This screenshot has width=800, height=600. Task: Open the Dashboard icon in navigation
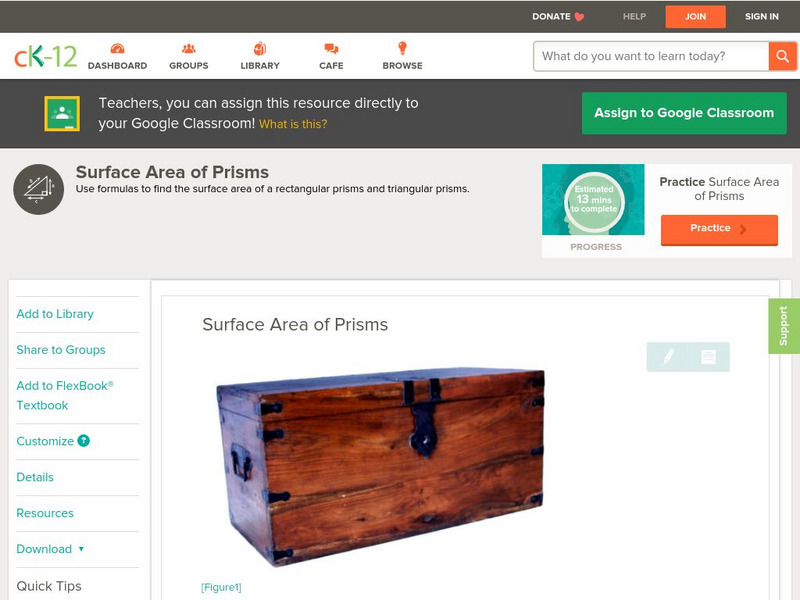click(x=117, y=49)
